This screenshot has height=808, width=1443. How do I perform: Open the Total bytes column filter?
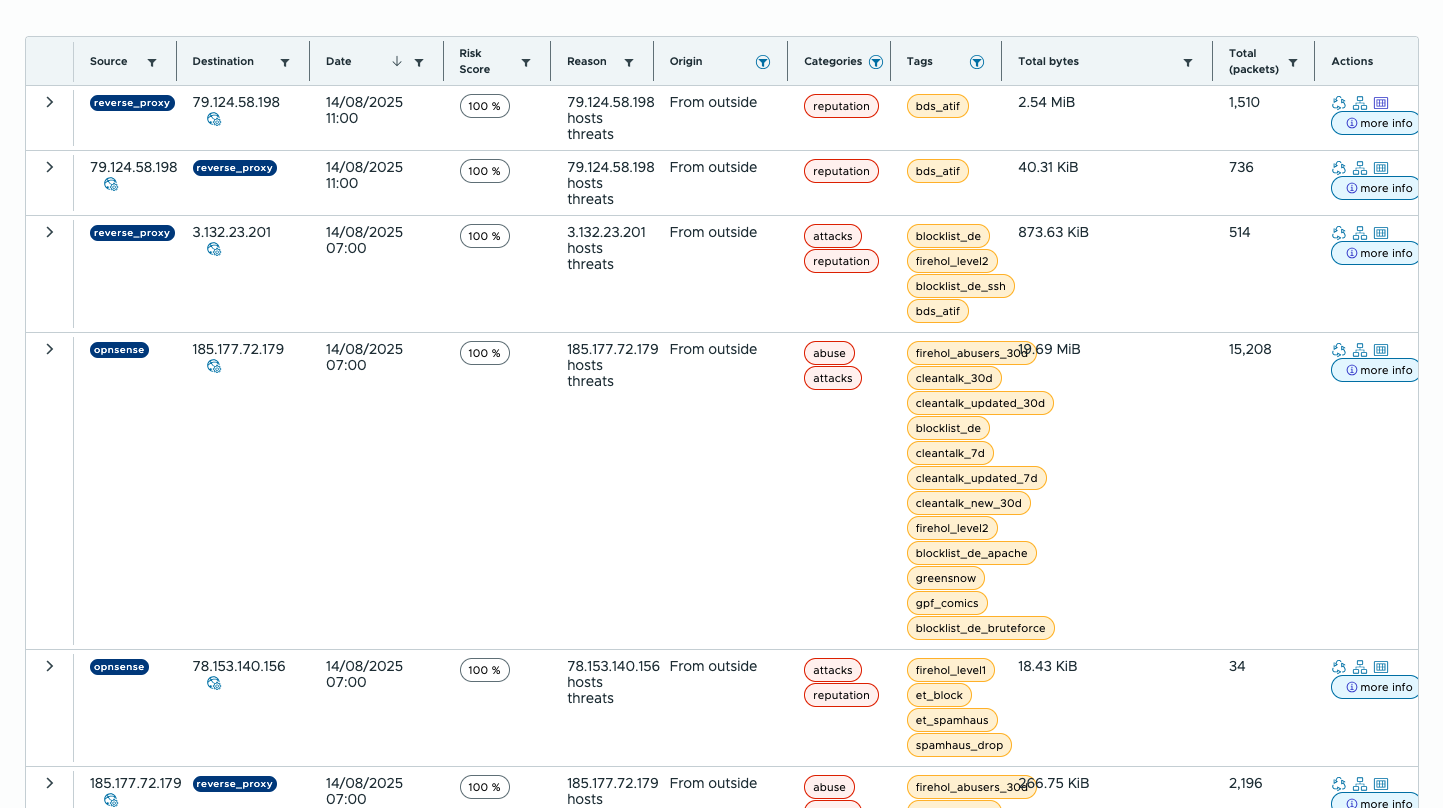click(x=1188, y=62)
